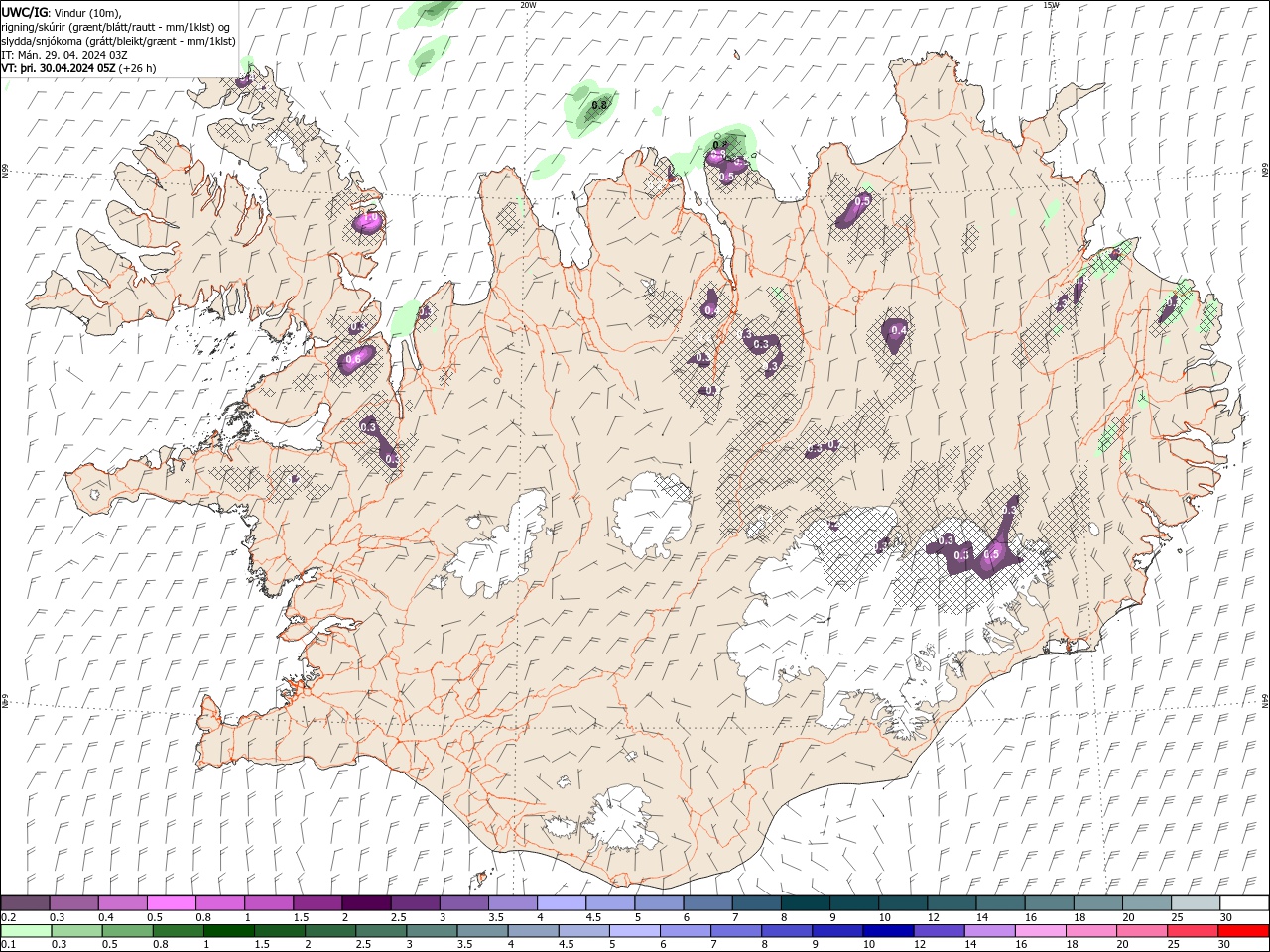Click the '1.0' label on bright purple snow patch
This screenshot has height=952, width=1270.
[x=372, y=216]
